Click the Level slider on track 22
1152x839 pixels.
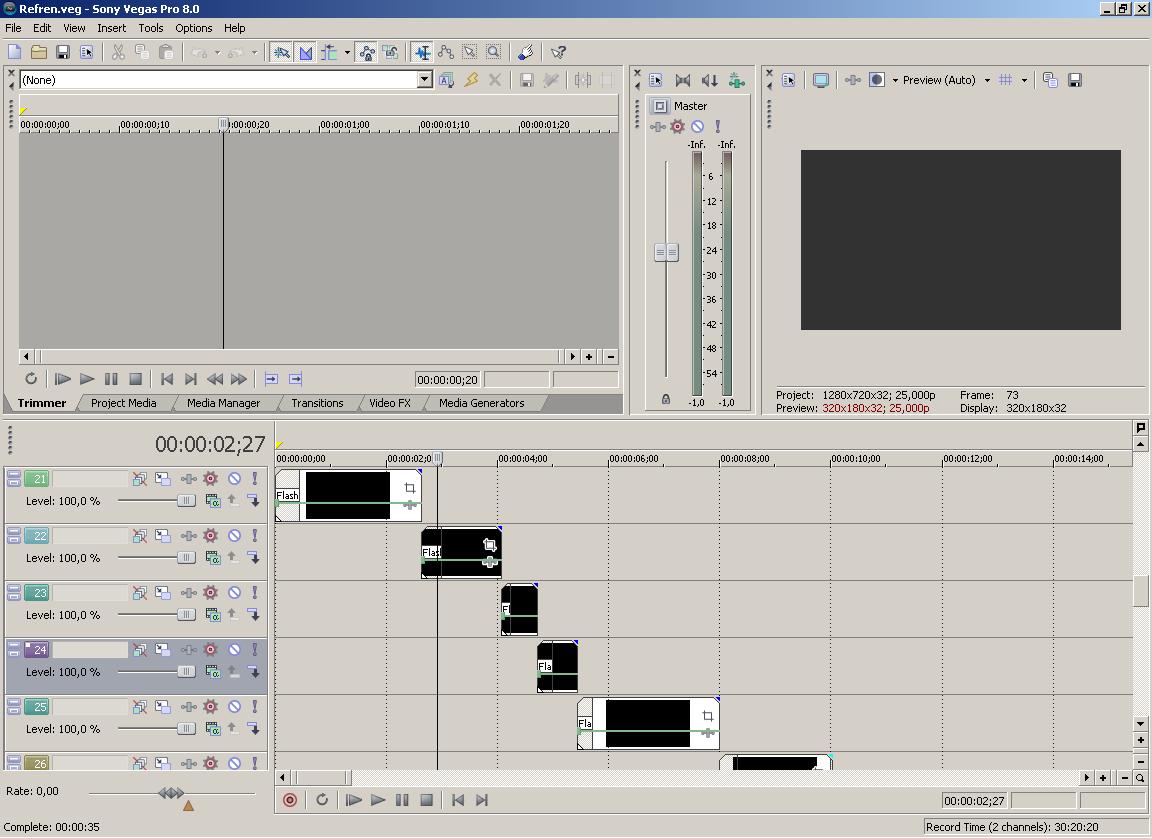186,557
